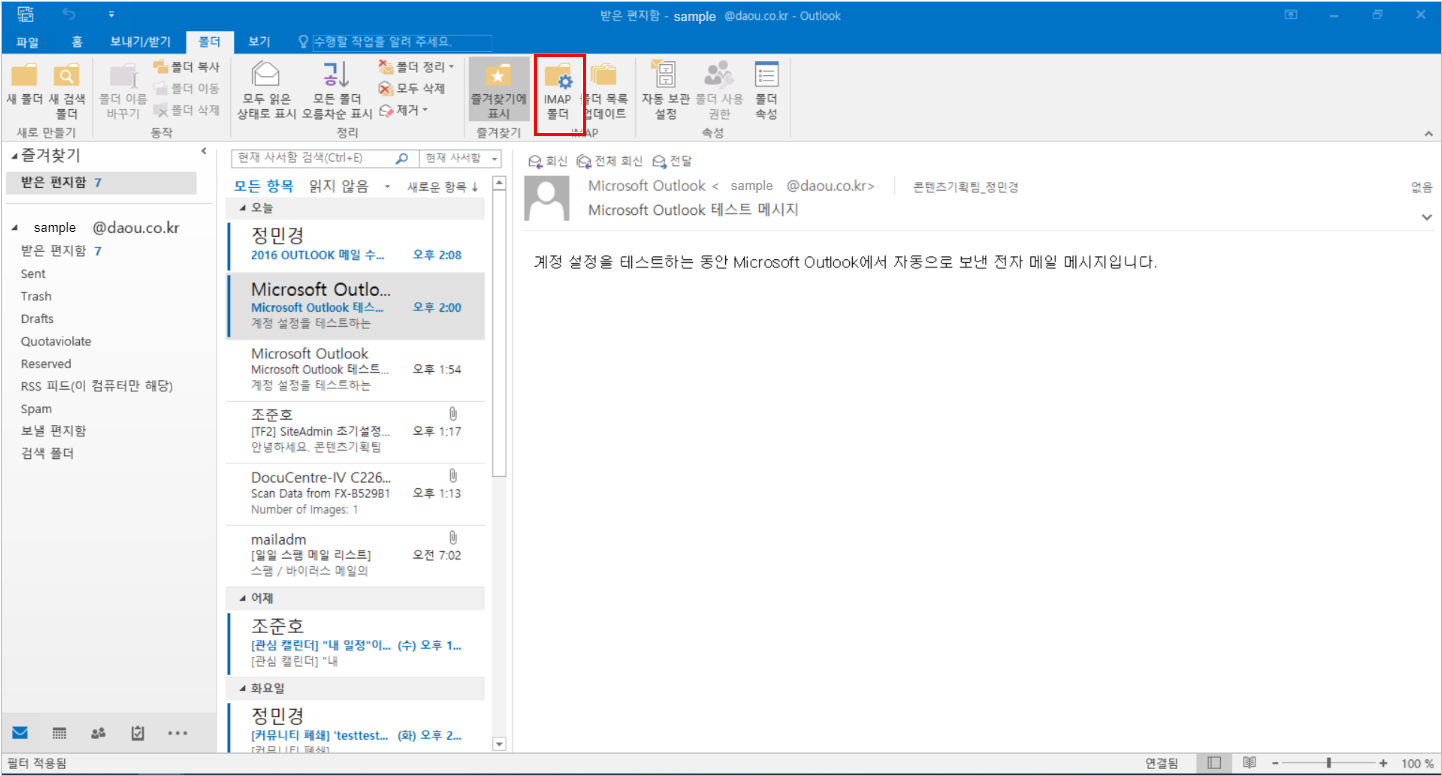Switch to Normal view layout icon

(x=1214, y=763)
